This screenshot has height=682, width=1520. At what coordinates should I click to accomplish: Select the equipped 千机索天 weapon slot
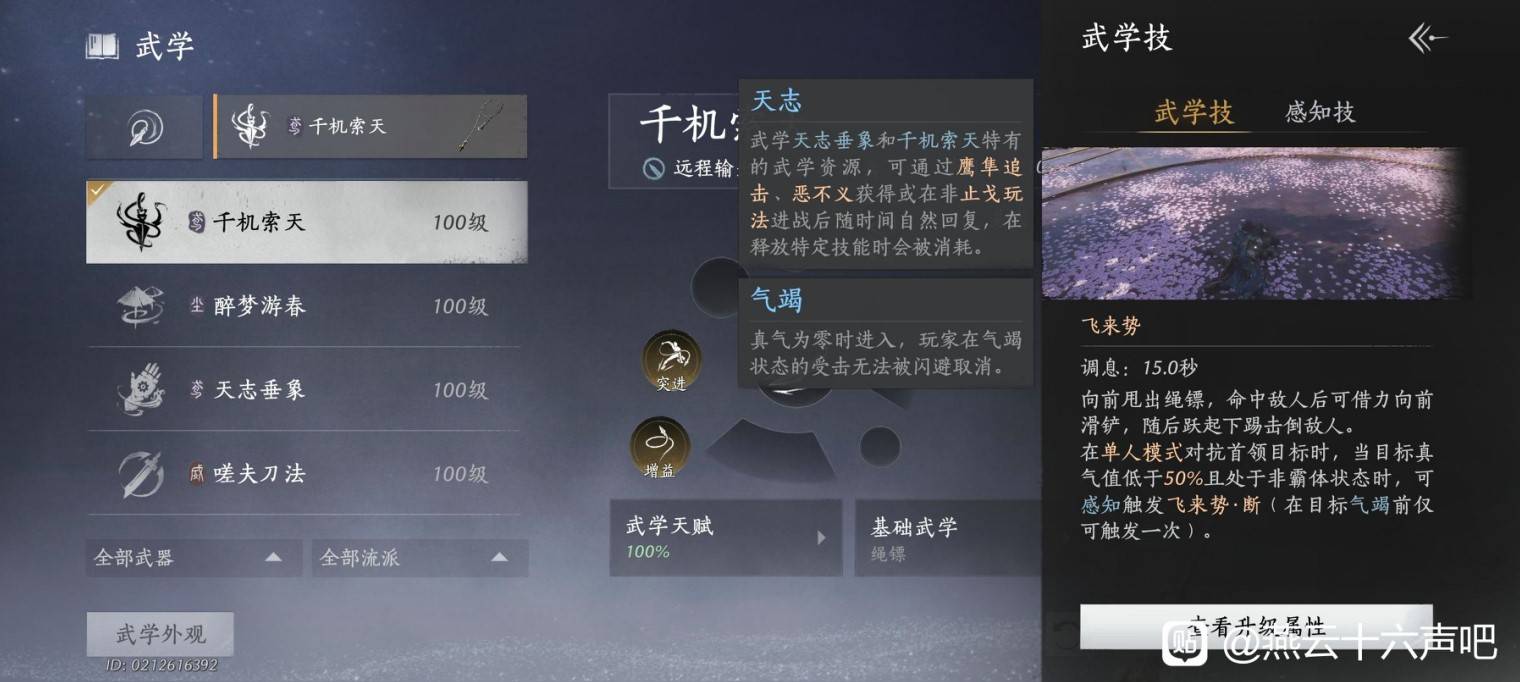click(x=370, y=127)
